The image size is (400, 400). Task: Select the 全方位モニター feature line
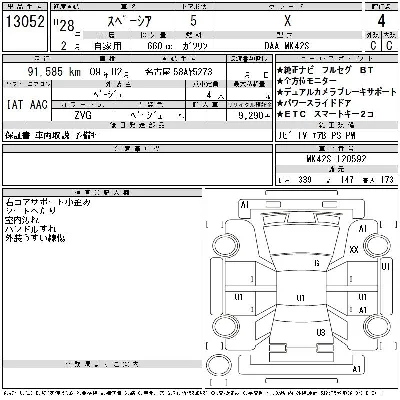coord(307,81)
